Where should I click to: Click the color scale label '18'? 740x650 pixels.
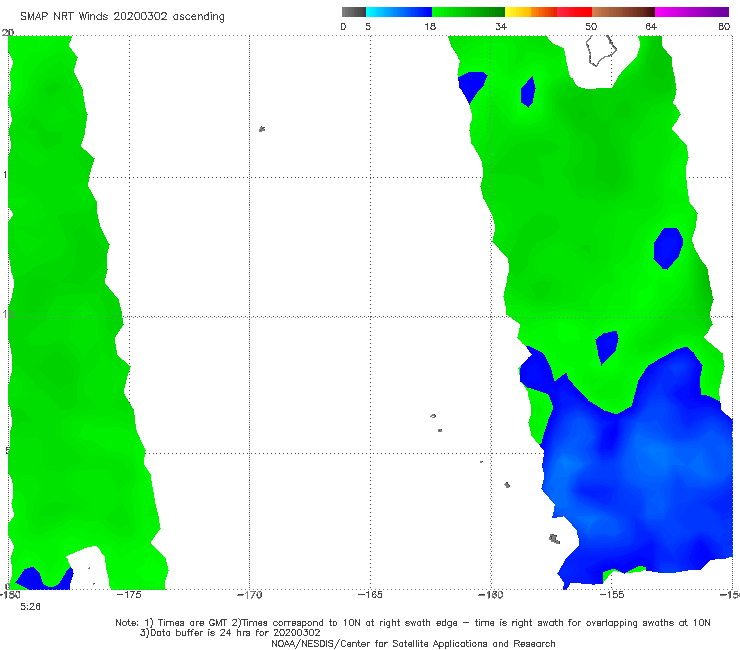tap(430, 26)
